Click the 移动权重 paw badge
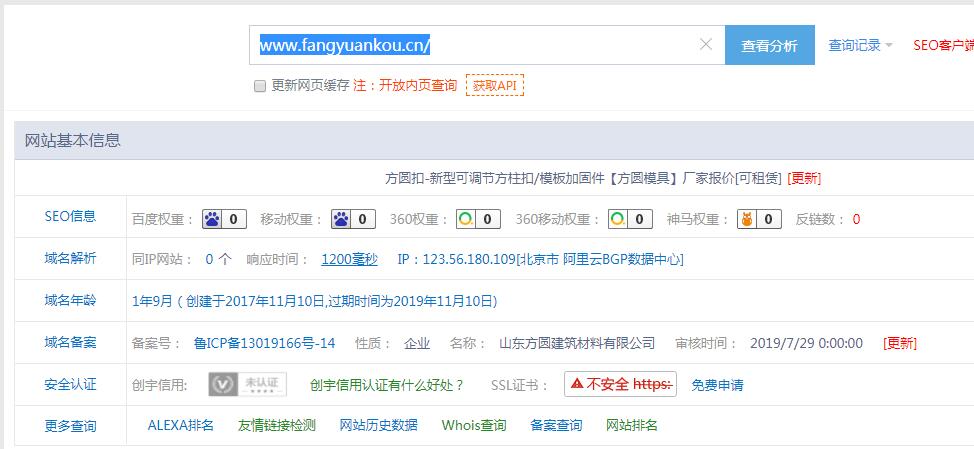Screen dimensions: 974x449 pos(353,219)
